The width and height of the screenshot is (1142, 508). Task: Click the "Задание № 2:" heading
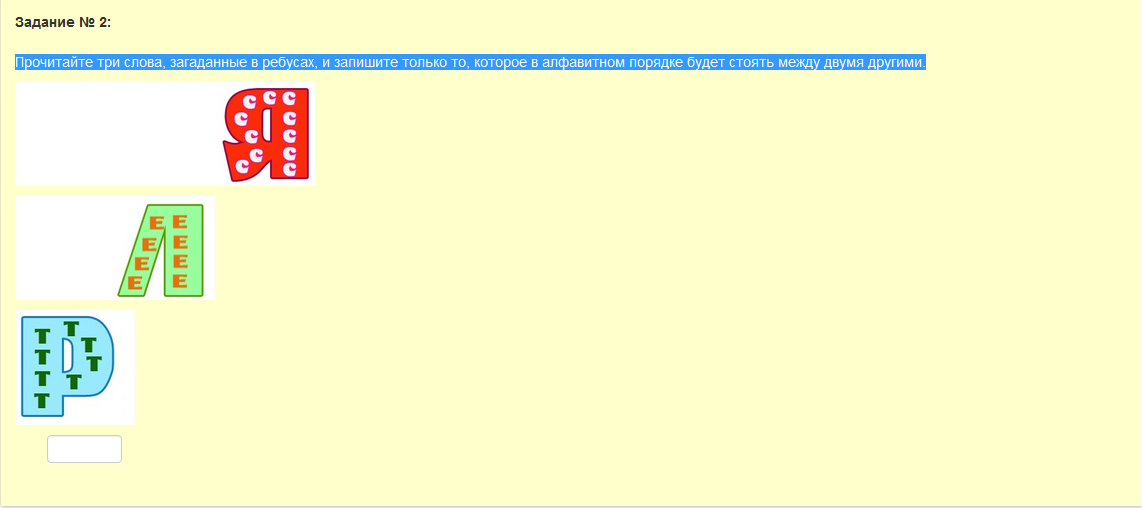tap(62, 22)
